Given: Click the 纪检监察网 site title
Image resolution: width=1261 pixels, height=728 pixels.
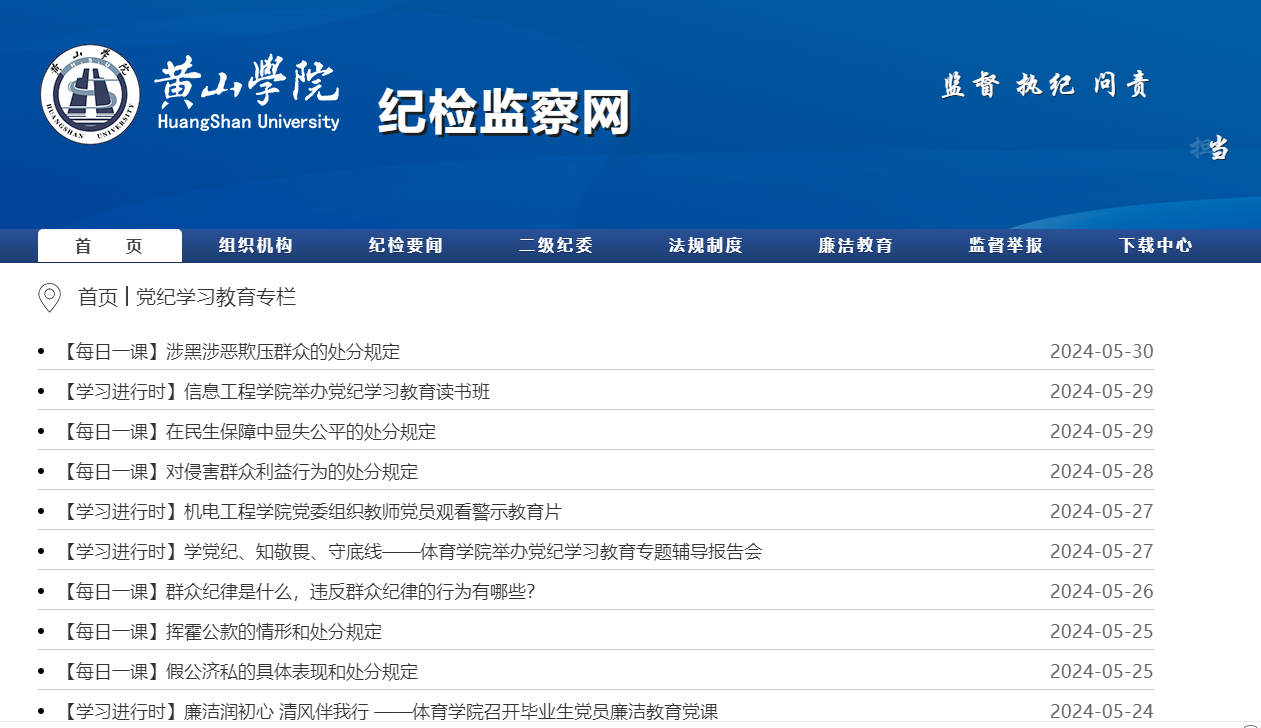Looking at the screenshot, I should (503, 111).
